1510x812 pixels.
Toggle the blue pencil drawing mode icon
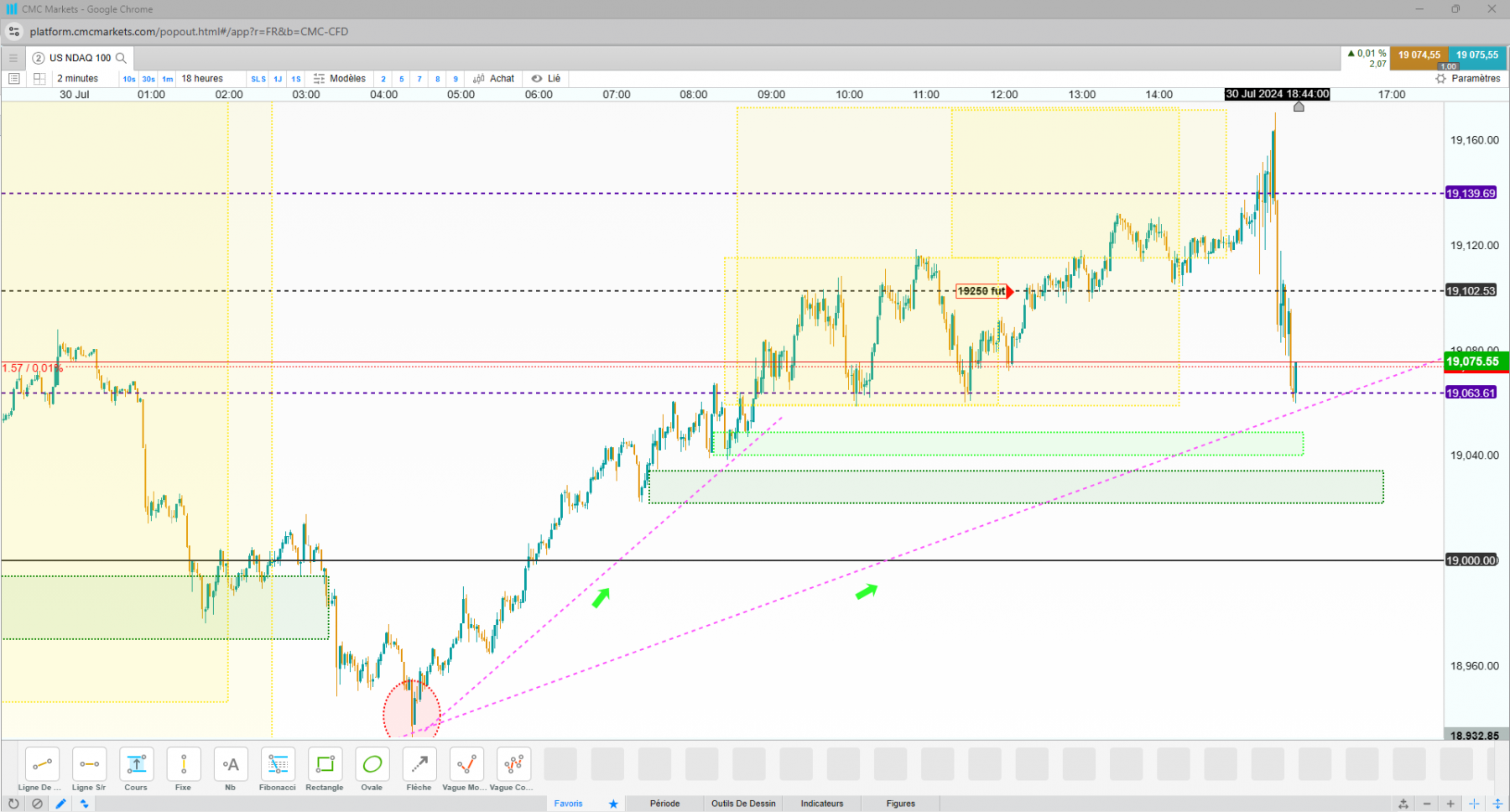60,804
